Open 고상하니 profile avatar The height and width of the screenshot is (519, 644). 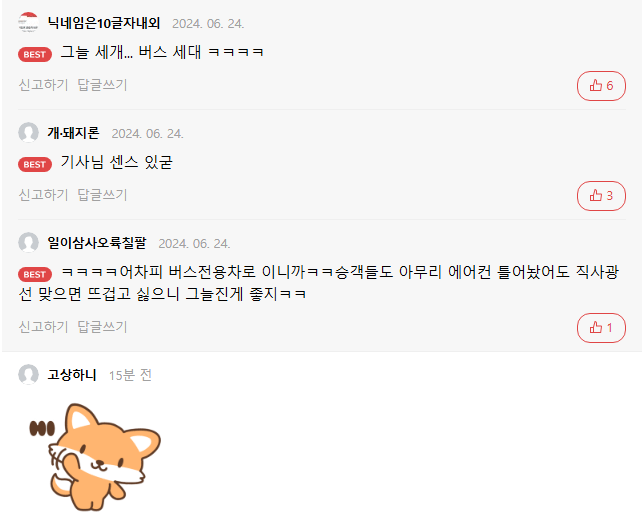28,374
